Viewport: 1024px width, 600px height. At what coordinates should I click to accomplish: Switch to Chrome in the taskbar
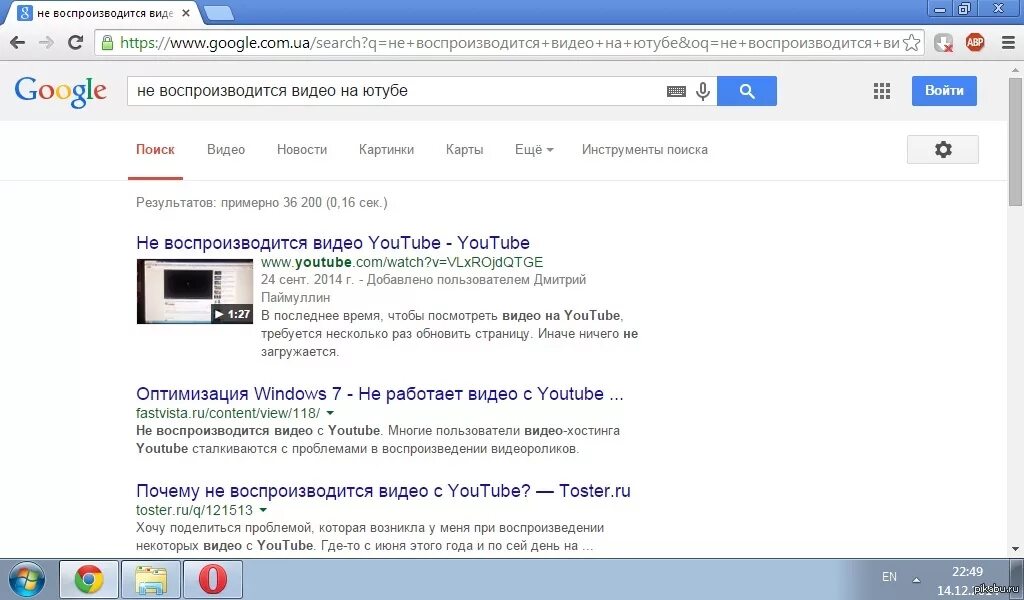89,579
